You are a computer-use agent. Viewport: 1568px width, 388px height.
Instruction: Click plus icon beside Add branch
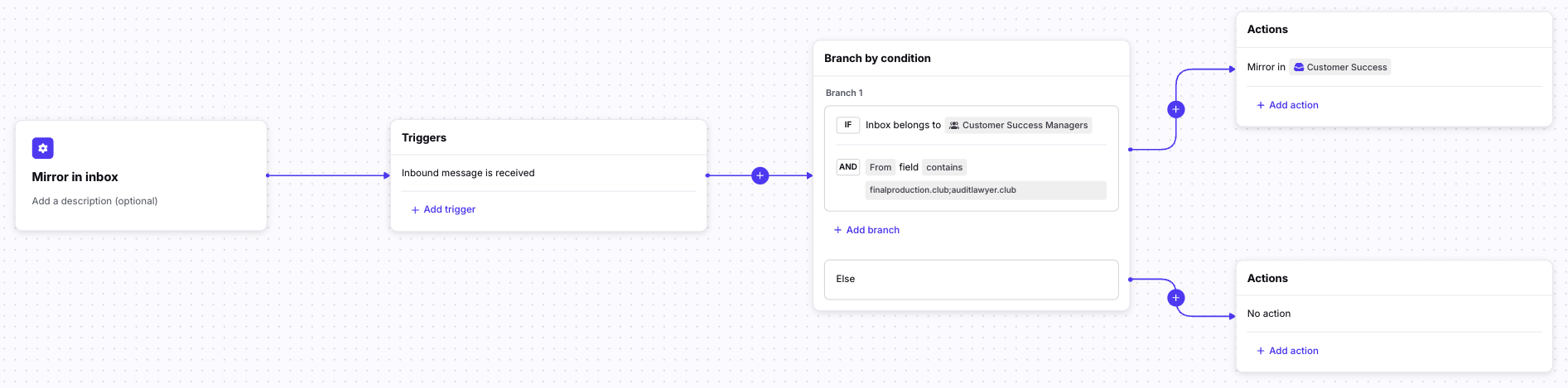[837, 230]
